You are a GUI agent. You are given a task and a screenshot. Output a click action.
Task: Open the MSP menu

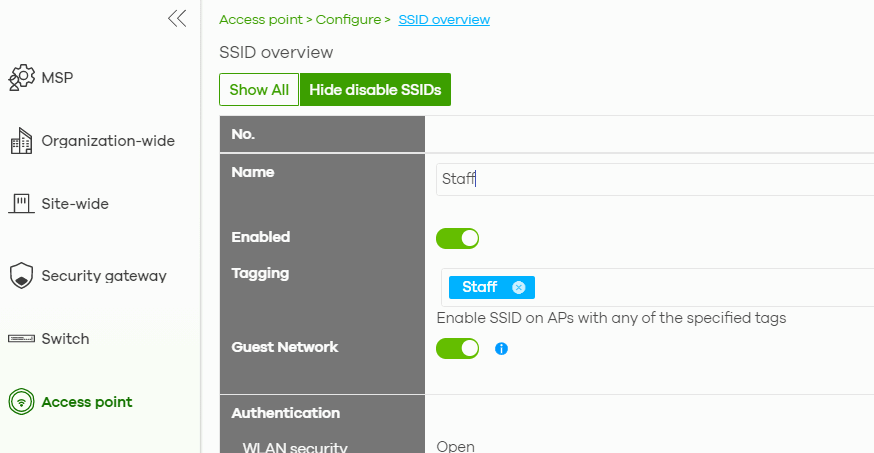point(58,78)
